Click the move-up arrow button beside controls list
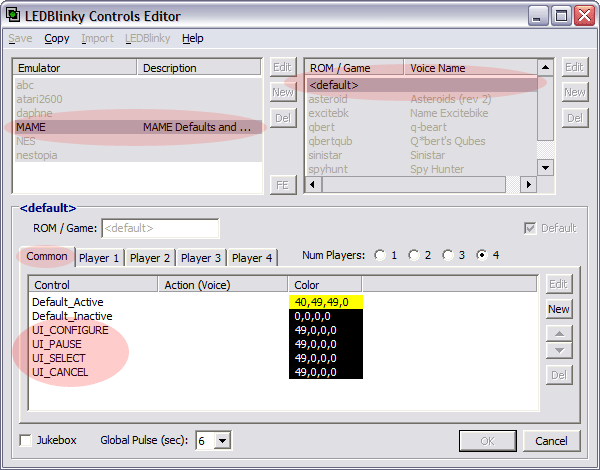The width and height of the screenshot is (600, 470). pyautogui.click(x=559, y=333)
